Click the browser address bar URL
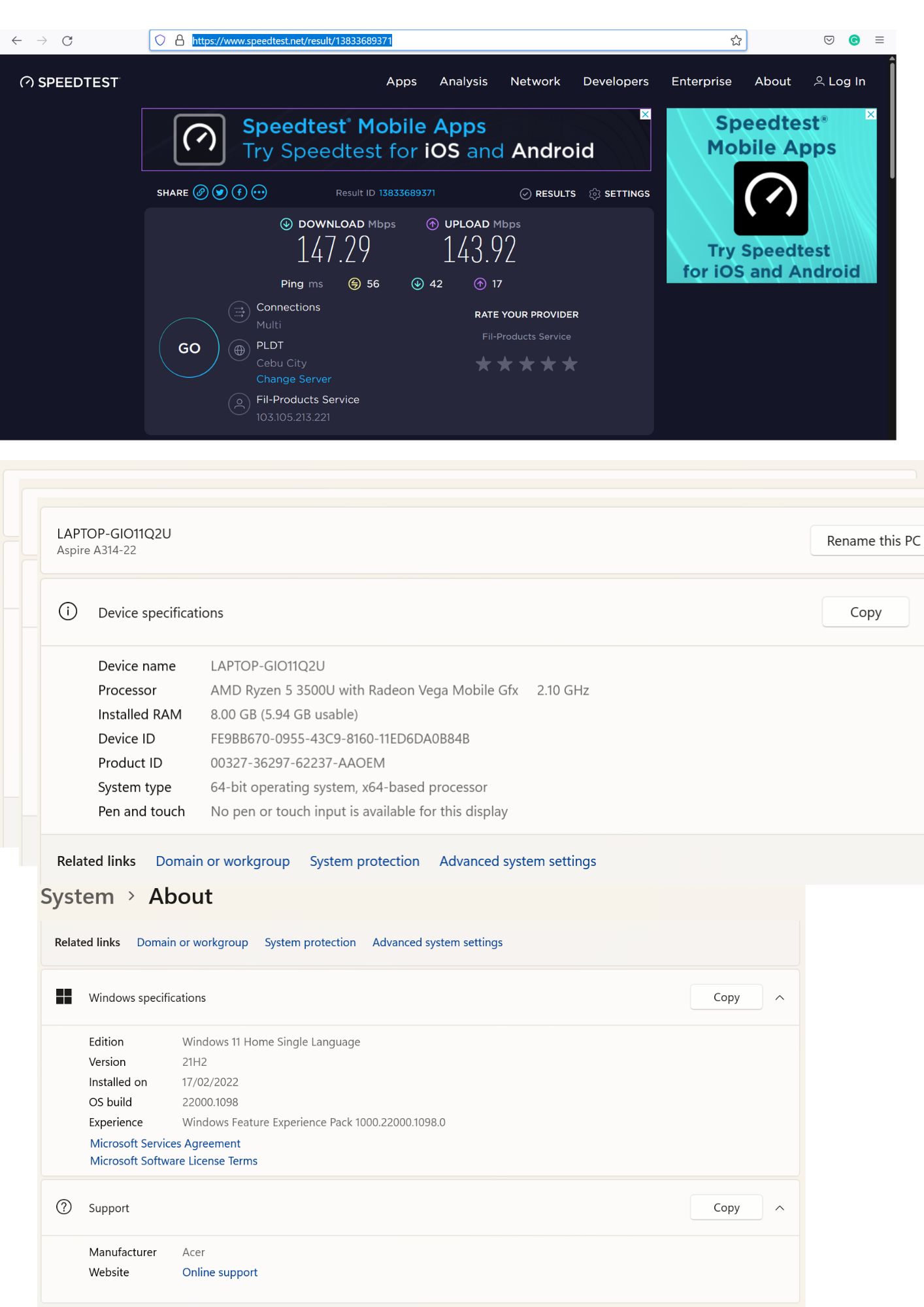 coord(292,41)
